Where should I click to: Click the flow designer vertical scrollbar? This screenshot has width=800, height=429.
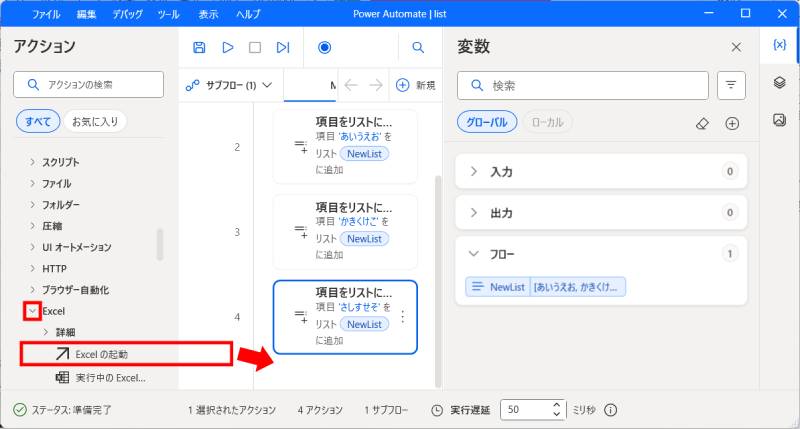438,281
